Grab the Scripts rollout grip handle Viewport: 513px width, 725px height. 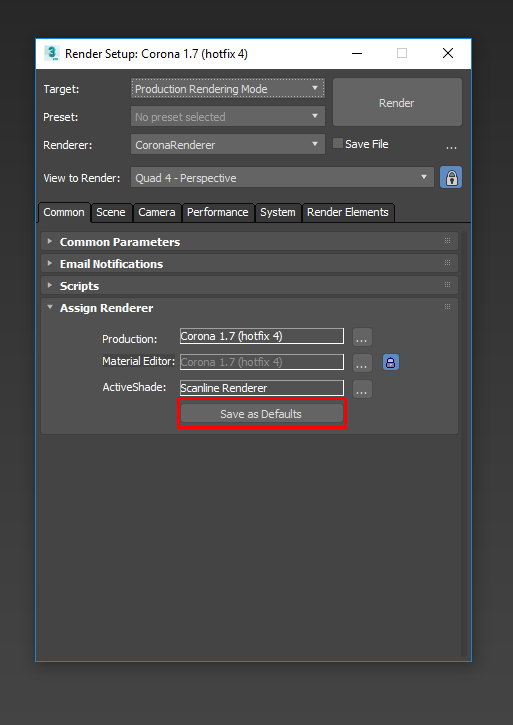pyautogui.click(x=447, y=284)
